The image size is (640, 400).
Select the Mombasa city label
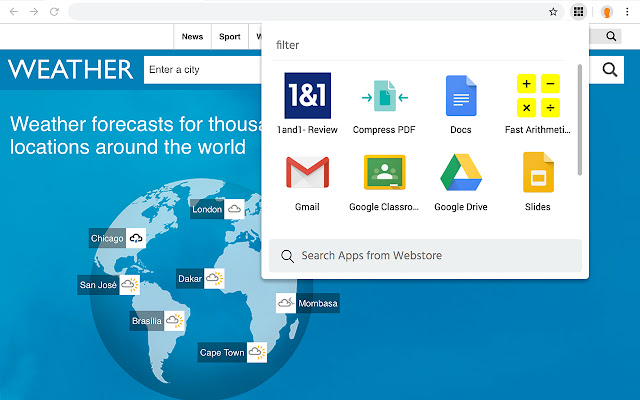(x=318, y=303)
